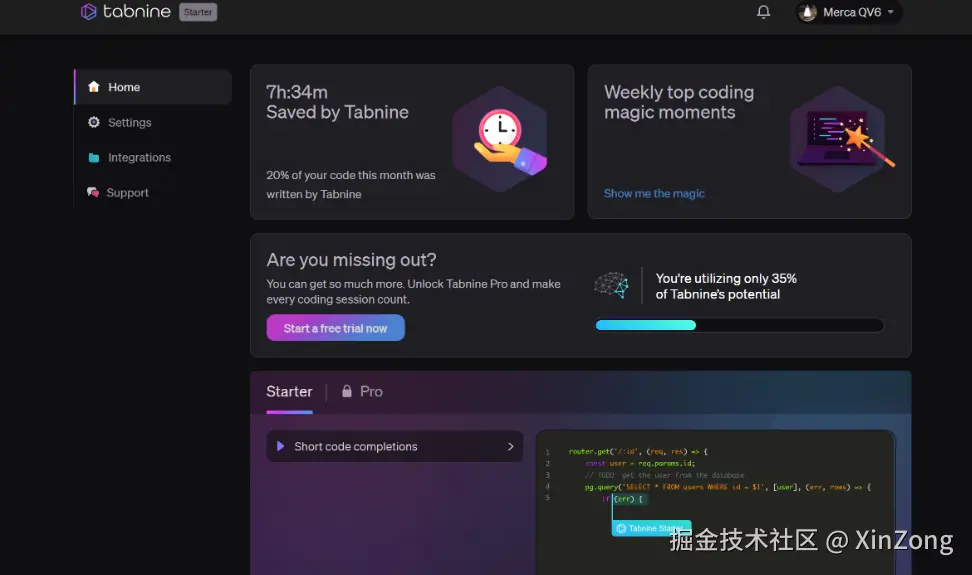972x575 pixels.
Task: Click the brain network icon
Action: pos(611,285)
